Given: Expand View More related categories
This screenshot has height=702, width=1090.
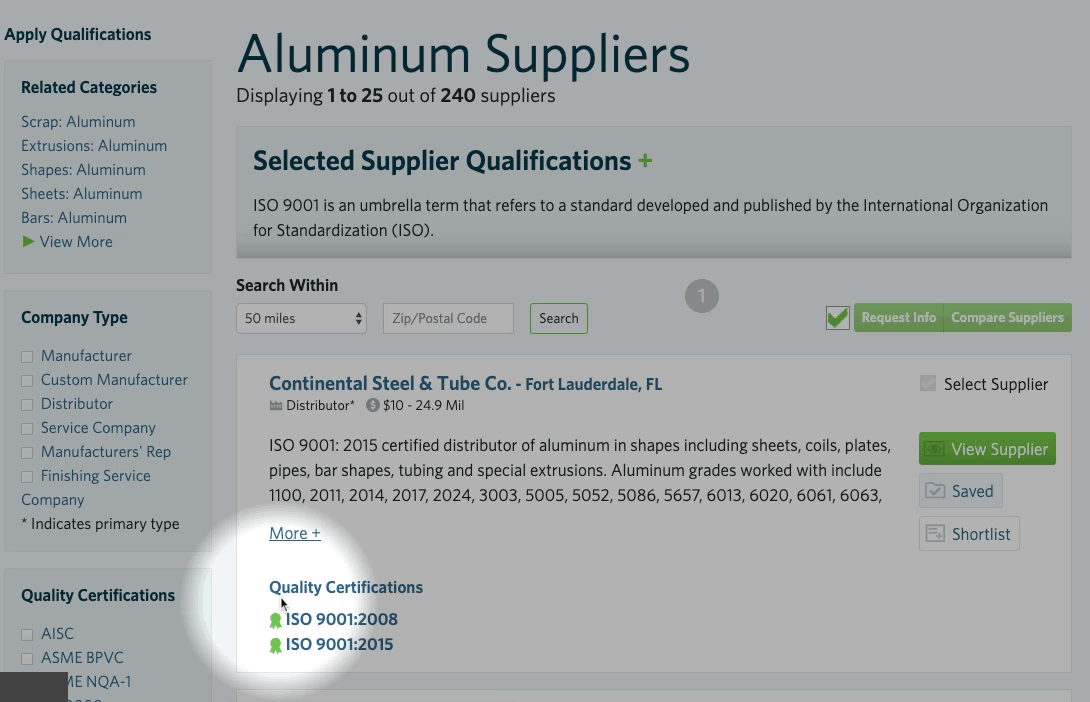Looking at the screenshot, I should (x=67, y=242).
